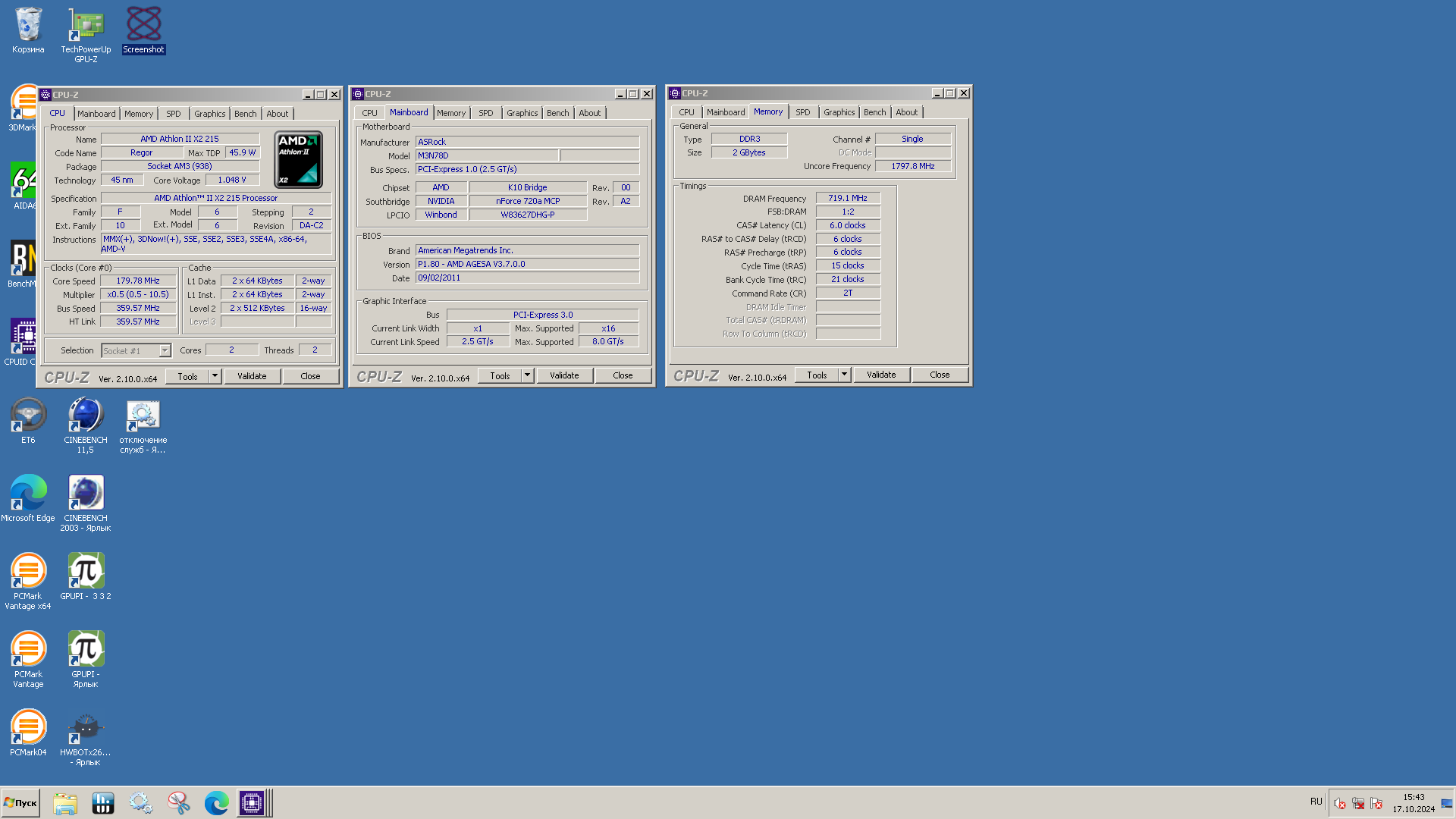Click the Southbridge value nForce 720a MCP
1456x819 pixels.
528,201
